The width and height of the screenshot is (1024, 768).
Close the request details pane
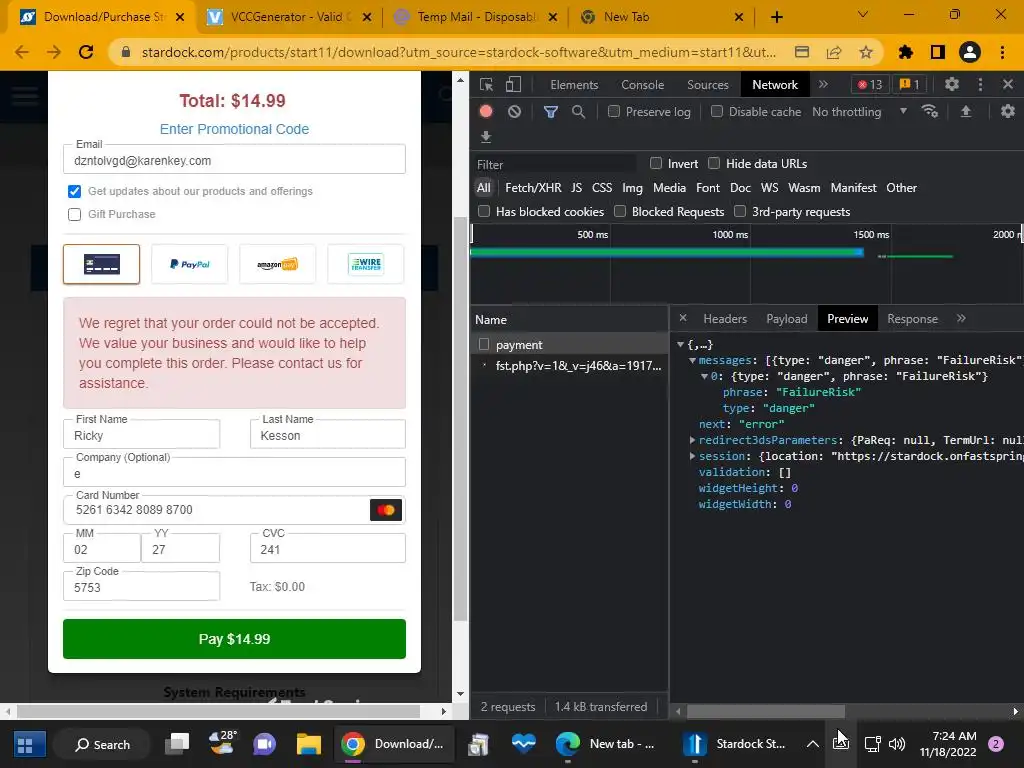(x=682, y=318)
